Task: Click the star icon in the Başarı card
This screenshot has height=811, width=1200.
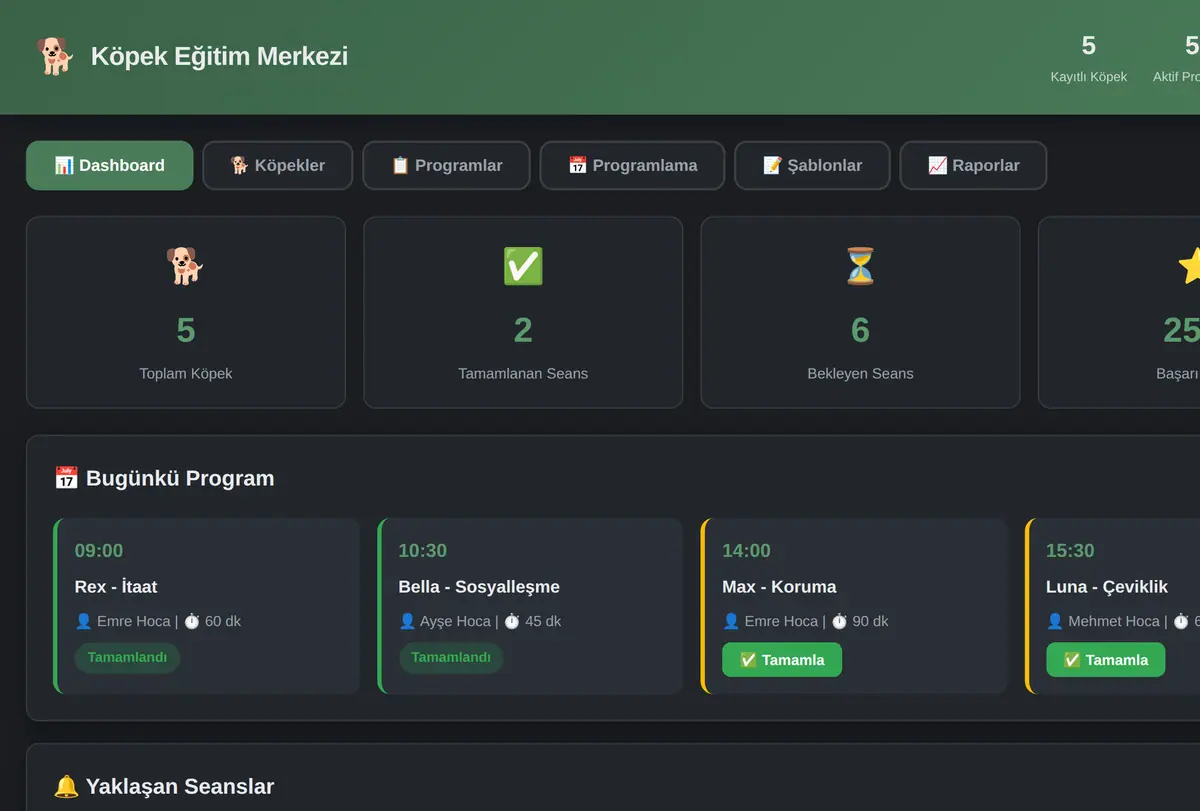Action: coord(1189,266)
